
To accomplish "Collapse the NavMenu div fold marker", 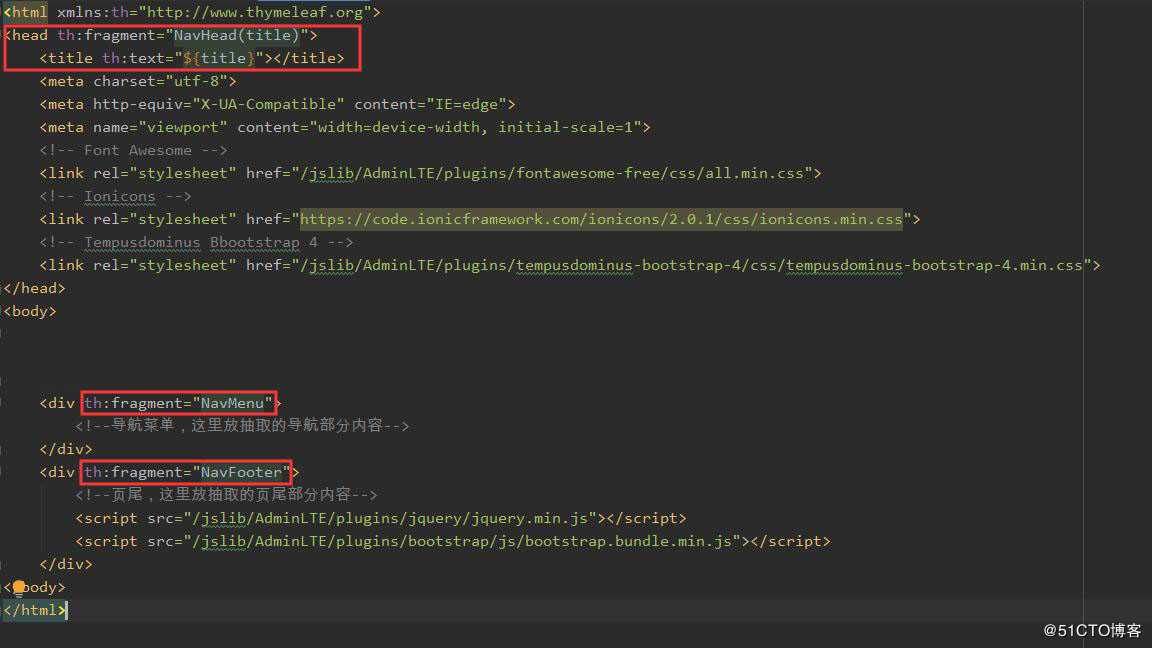I will (3, 403).
